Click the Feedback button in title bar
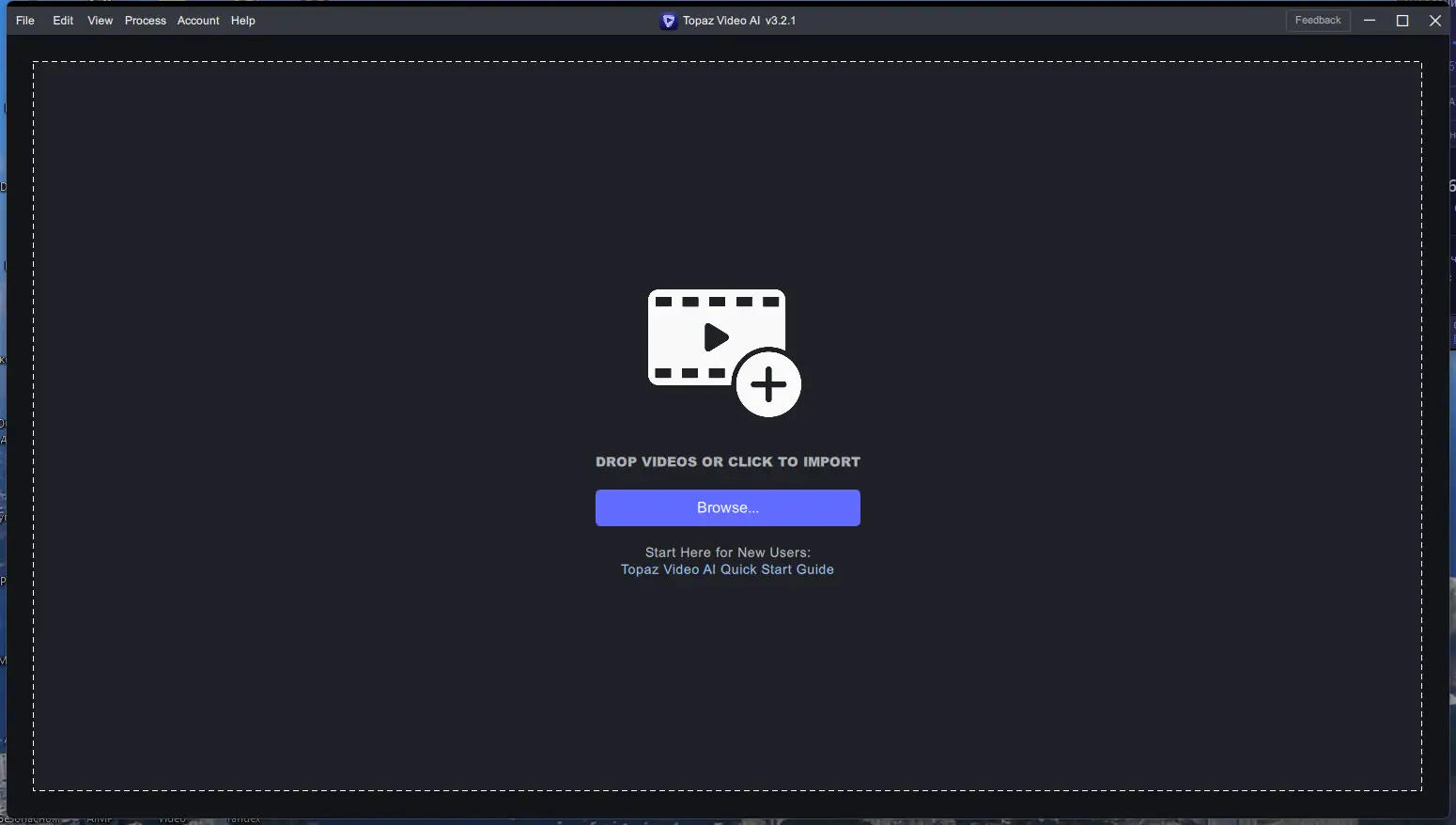 pos(1318,21)
